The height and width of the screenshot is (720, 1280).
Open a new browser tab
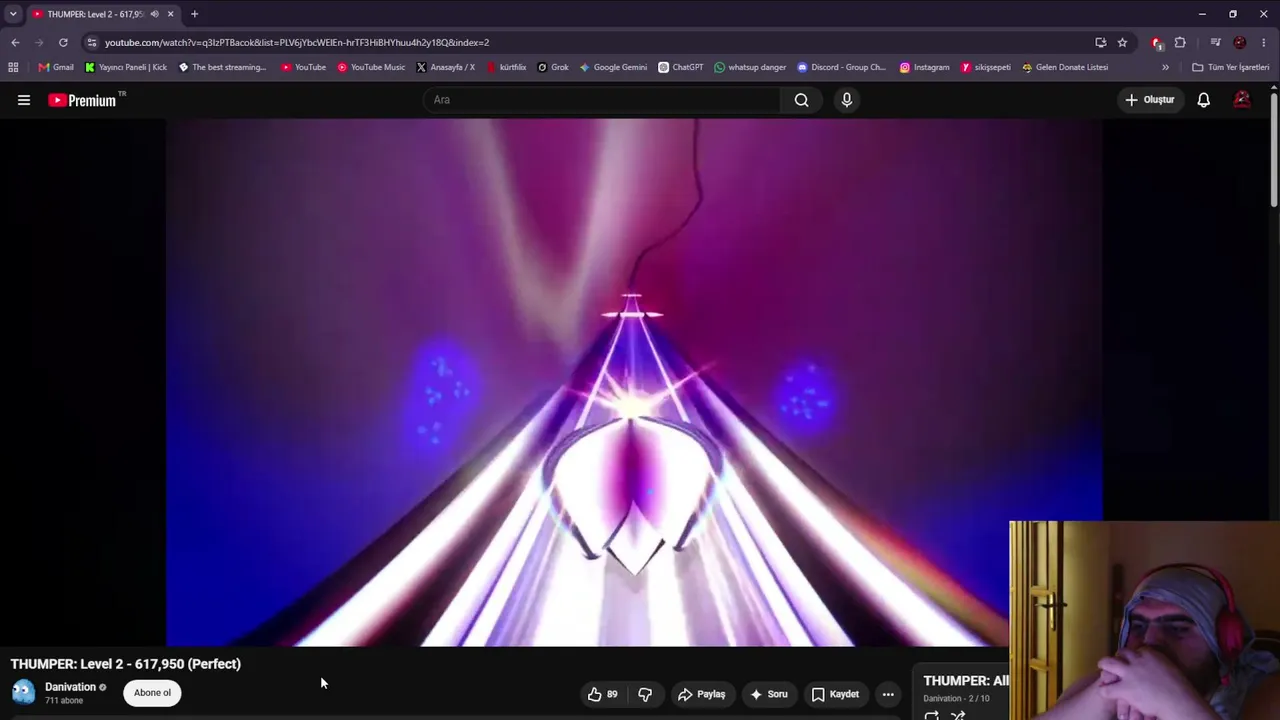(x=194, y=14)
